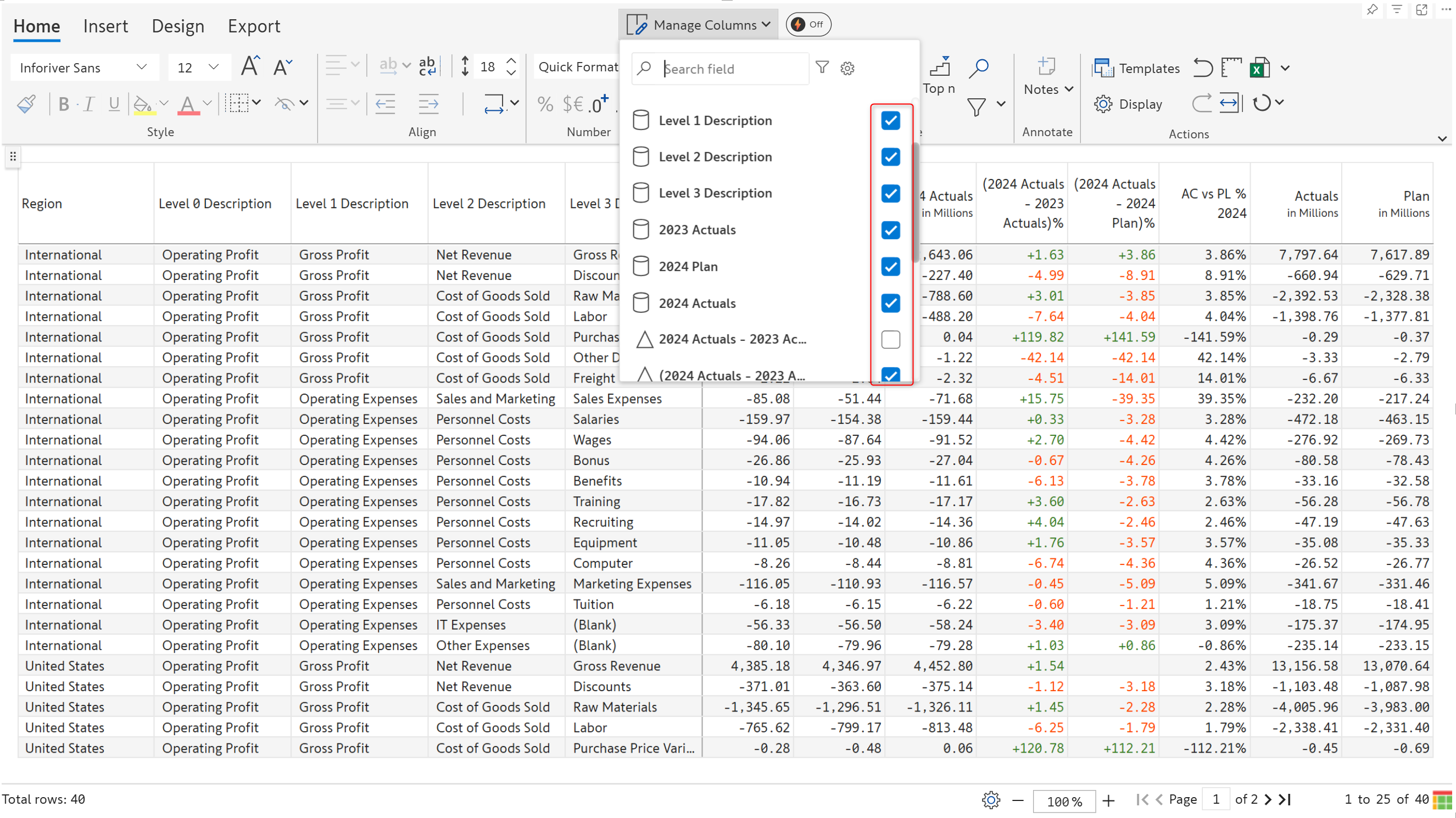Open the search magnifier icon in ribbon
Screen dimensions: 1456x818
point(978,68)
